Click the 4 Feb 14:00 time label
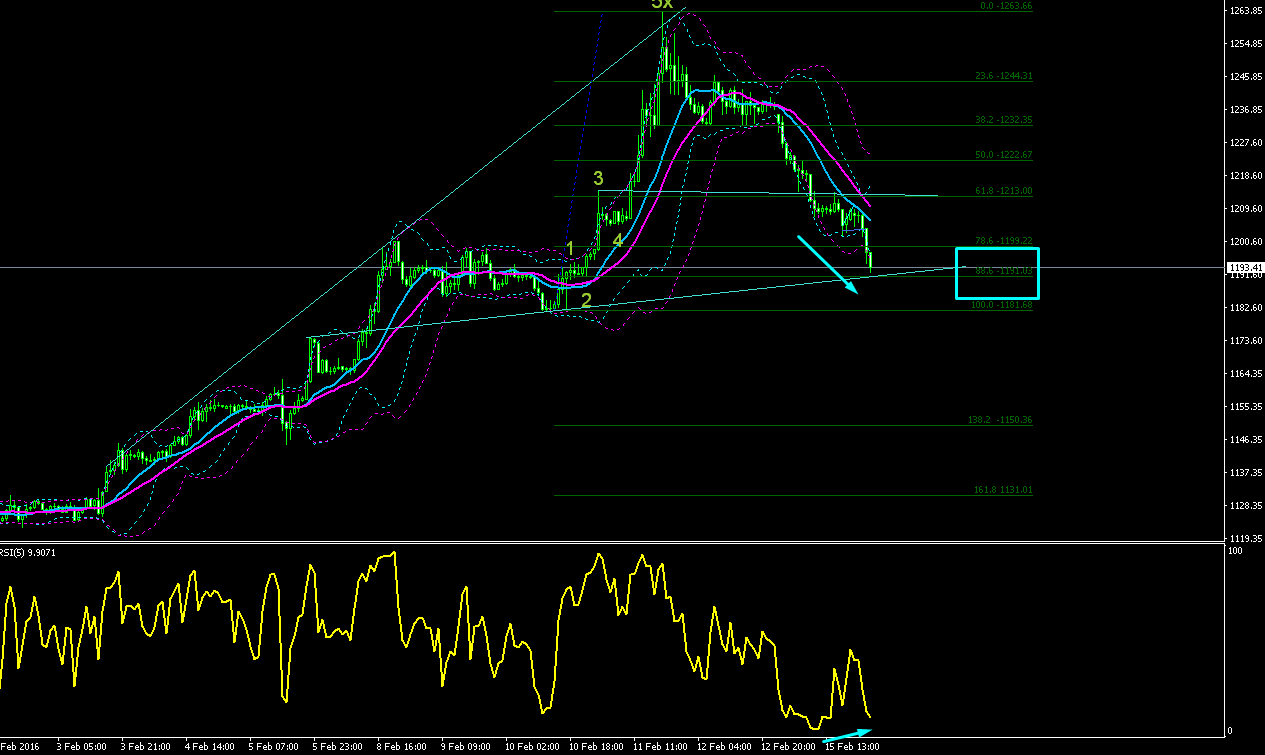 pyautogui.click(x=210, y=746)
